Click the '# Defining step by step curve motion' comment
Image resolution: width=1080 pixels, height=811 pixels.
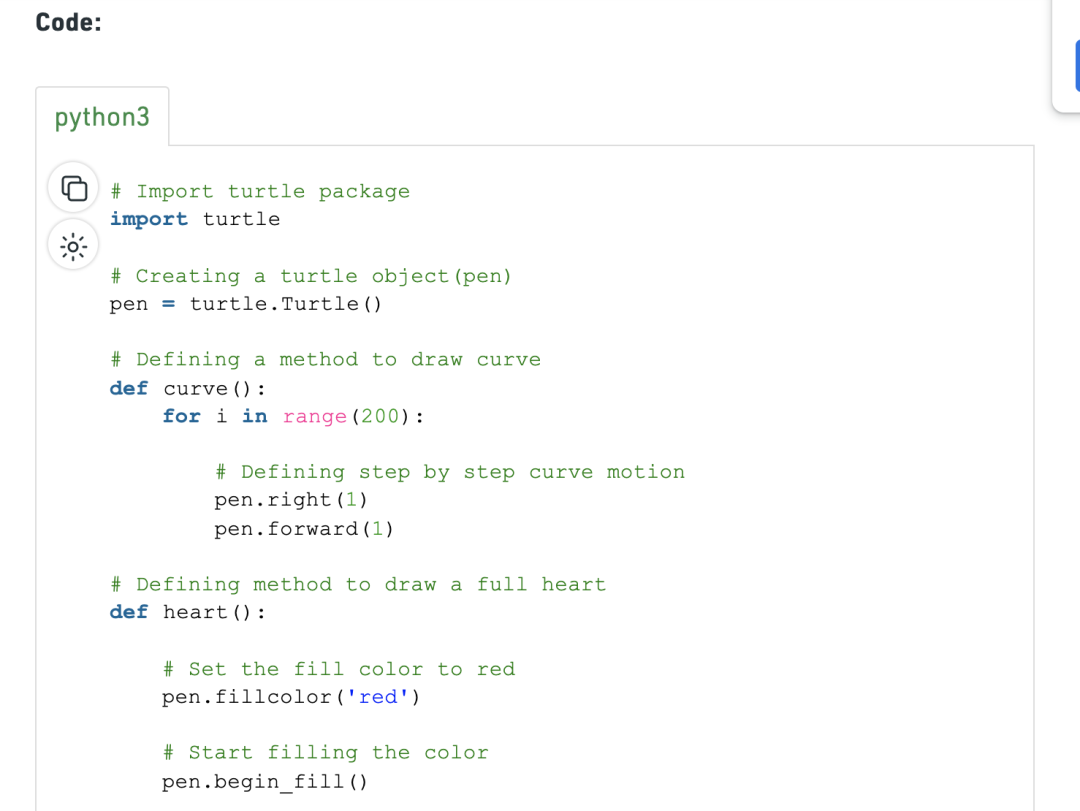click(x=450, y=472)
